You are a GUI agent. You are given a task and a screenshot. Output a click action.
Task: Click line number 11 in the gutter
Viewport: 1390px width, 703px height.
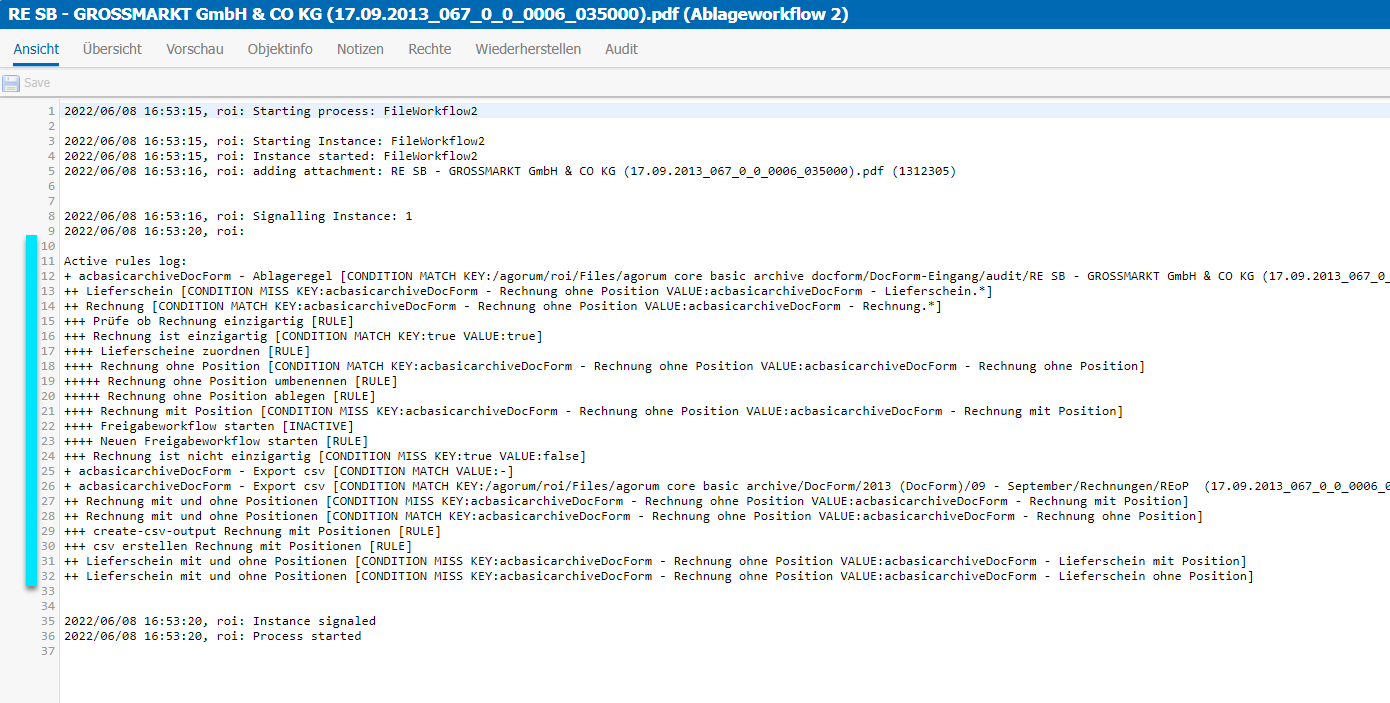pos(48,261)
